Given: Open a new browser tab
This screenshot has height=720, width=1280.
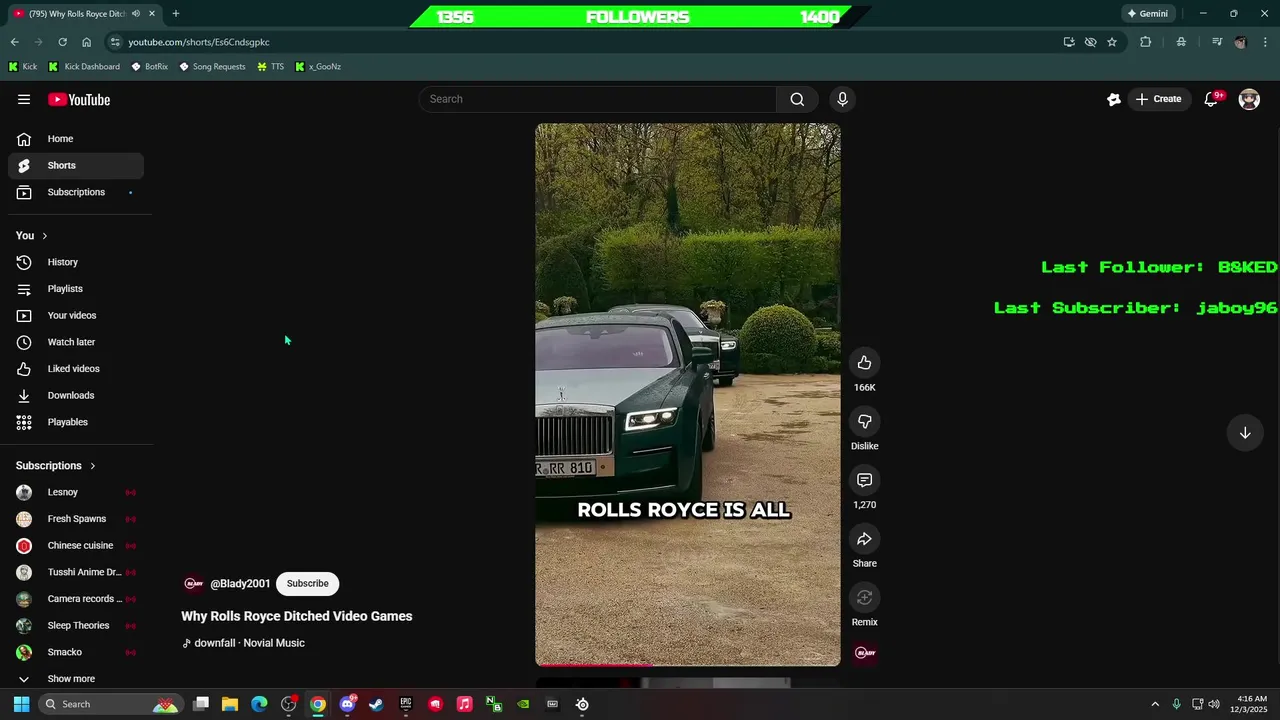Looking at the screenshot, I should [x=175, y=14].
